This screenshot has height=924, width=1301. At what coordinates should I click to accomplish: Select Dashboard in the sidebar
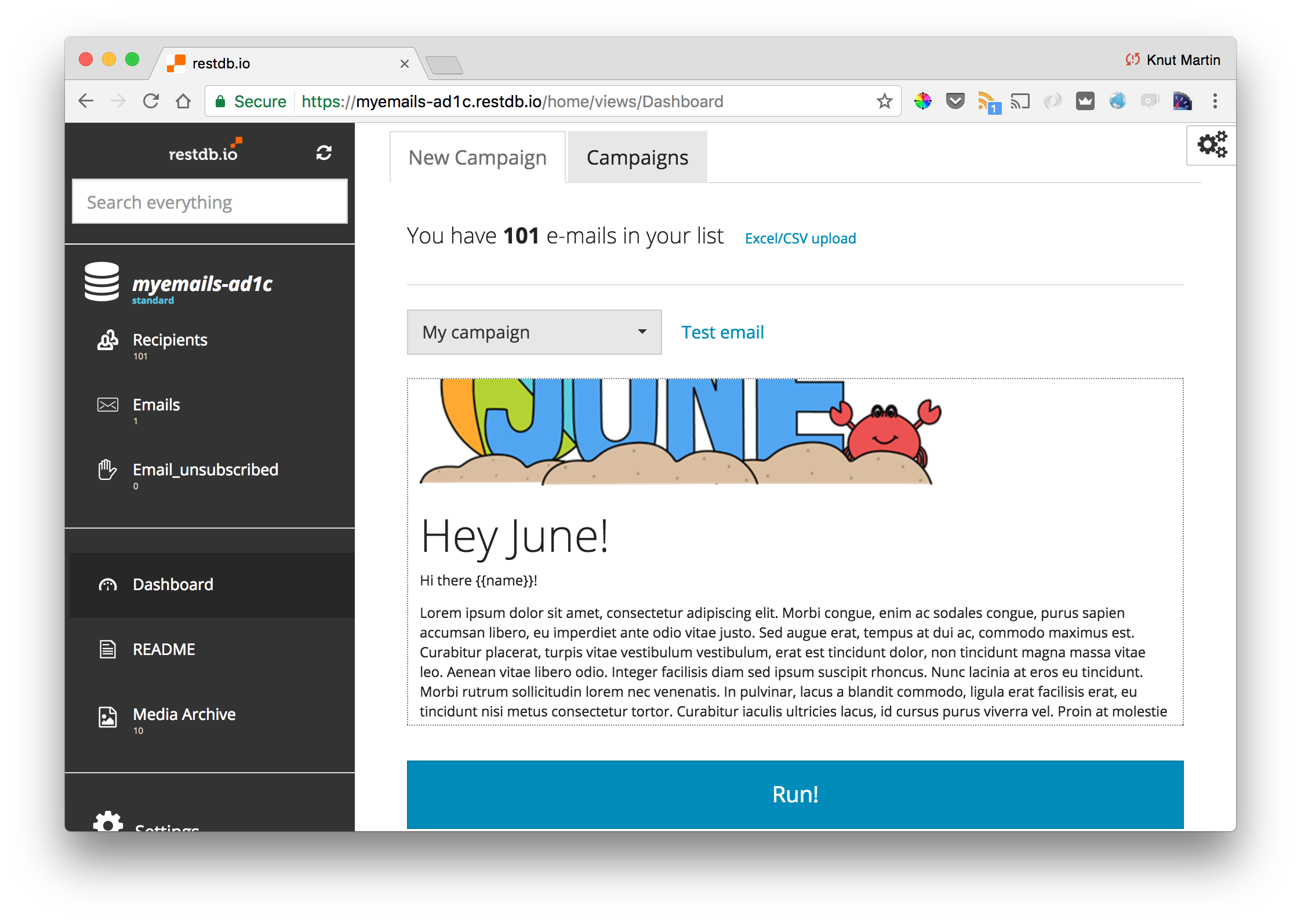(212, 585)
